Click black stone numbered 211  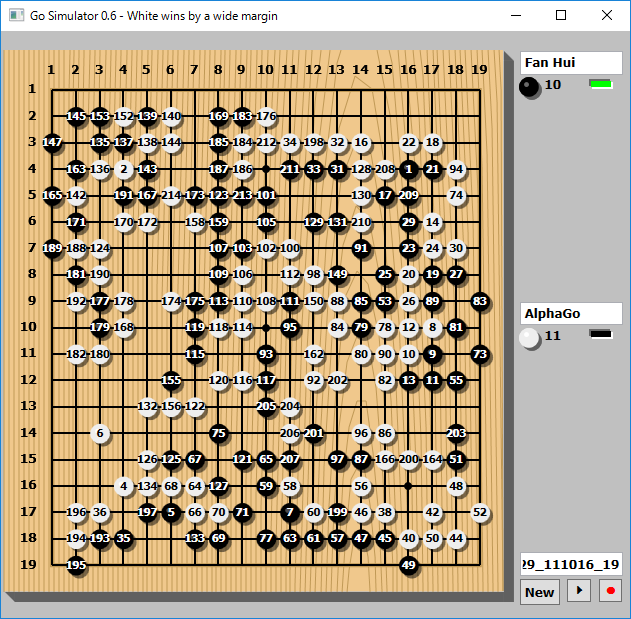coord(290,169)
